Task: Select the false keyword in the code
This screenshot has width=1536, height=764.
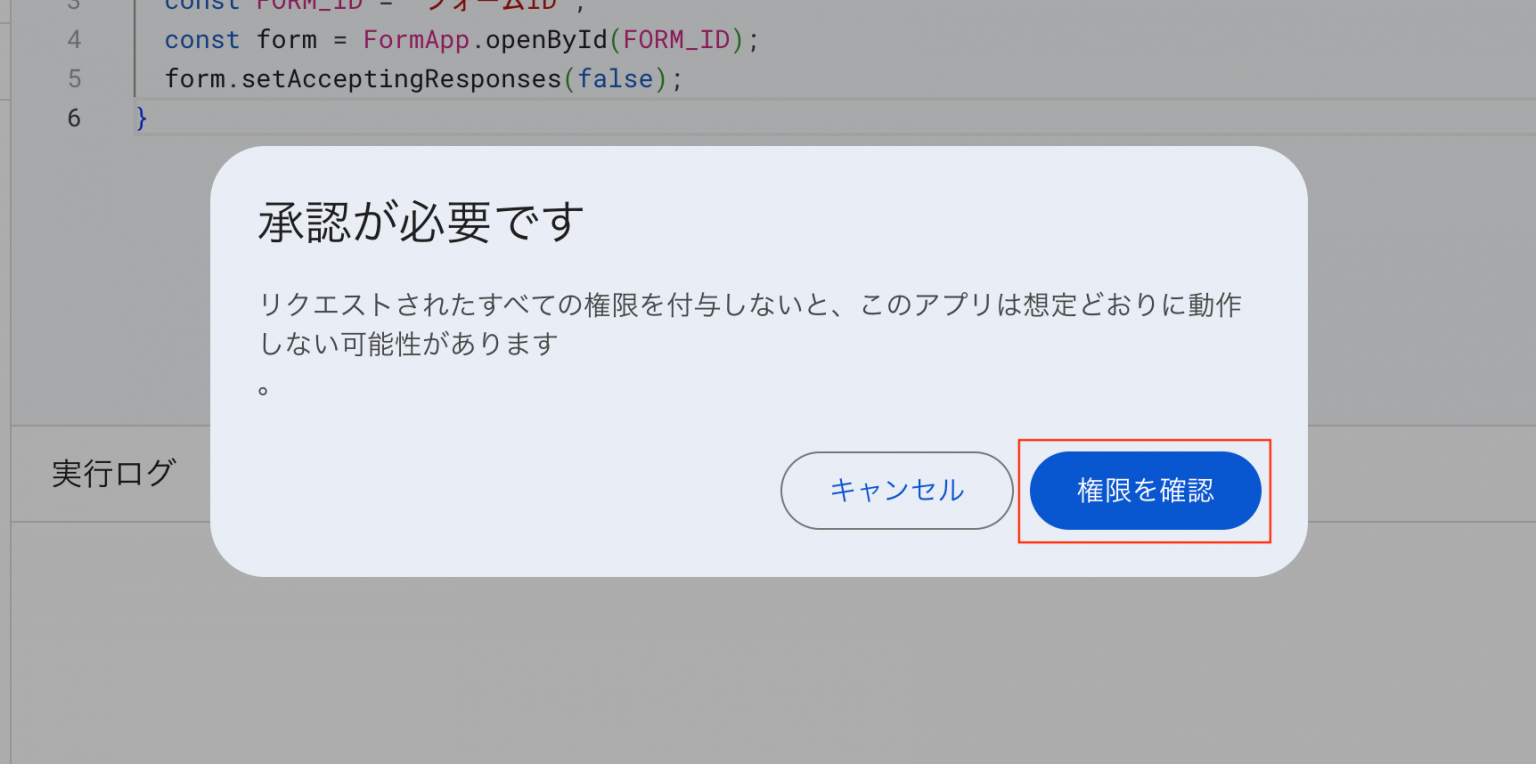Action: coord(616,78)
